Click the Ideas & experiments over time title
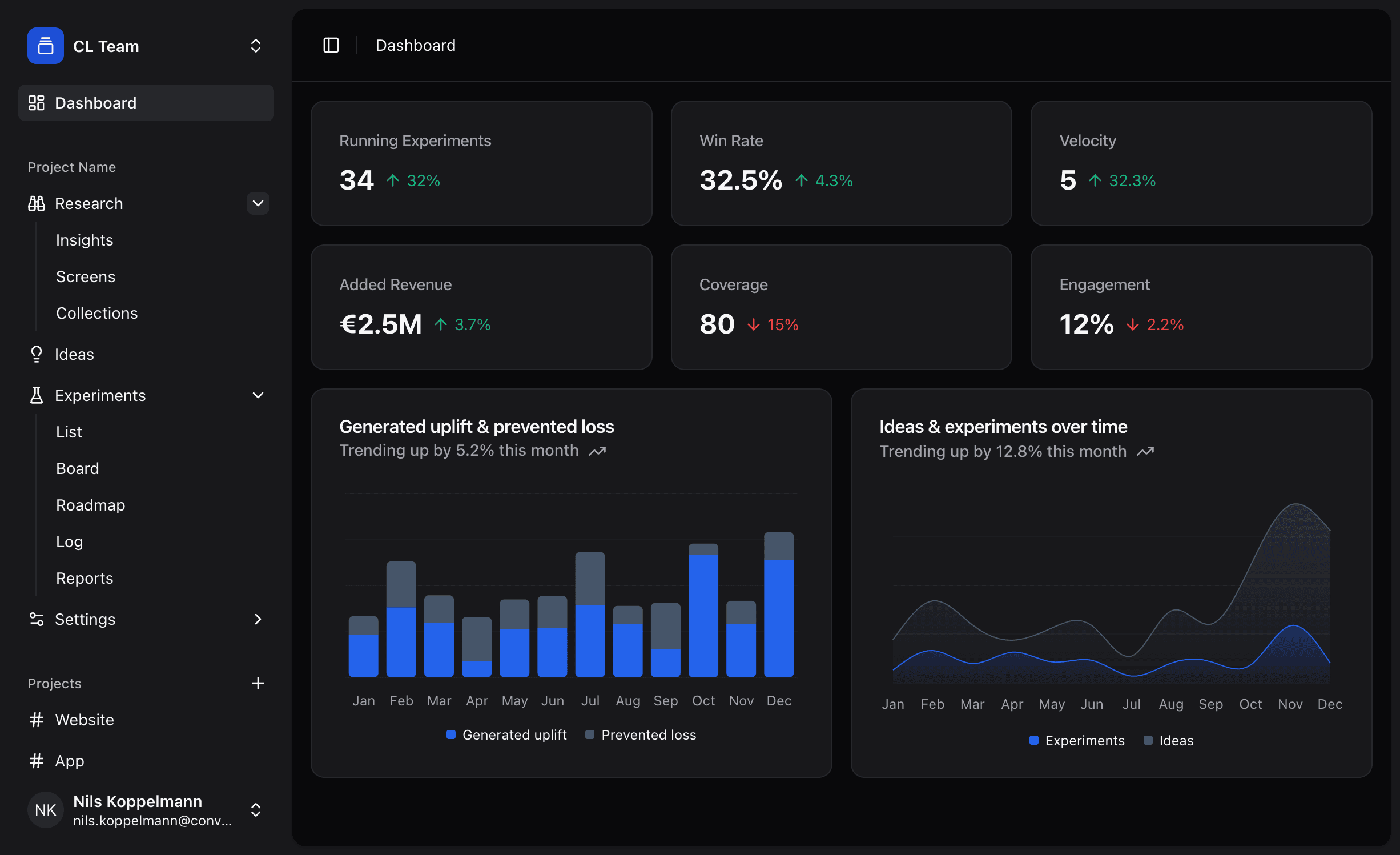Screen dimensions: 1400x855 pyautogui.click(x=1003, y=427)
